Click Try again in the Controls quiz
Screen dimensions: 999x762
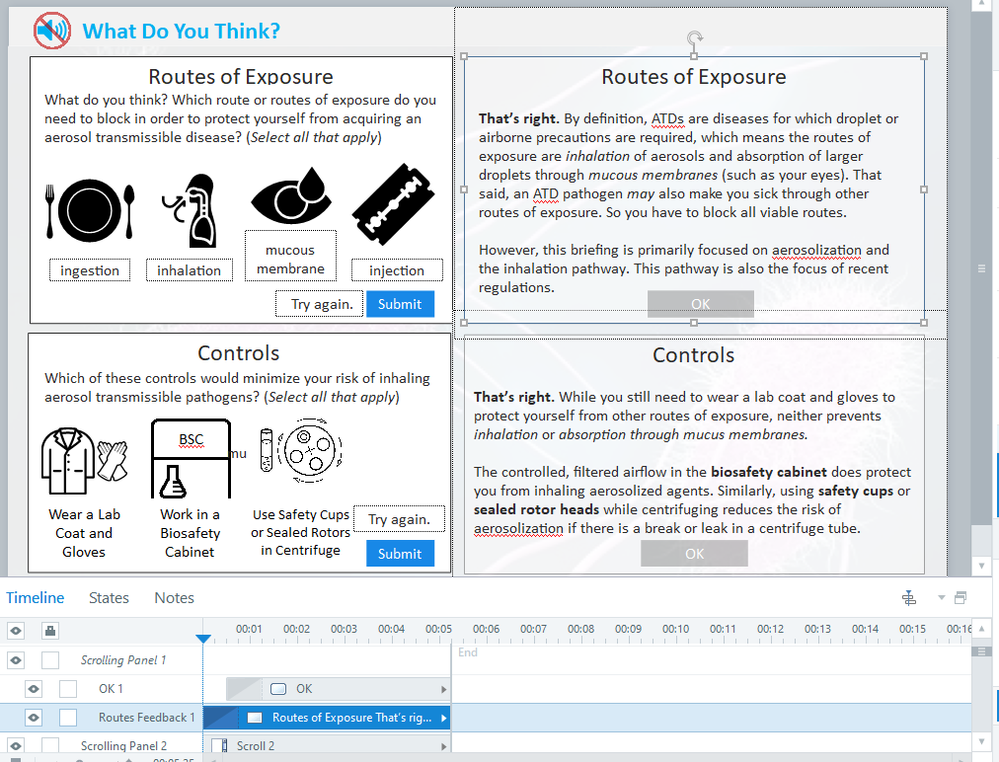click(x=399, y=519)
